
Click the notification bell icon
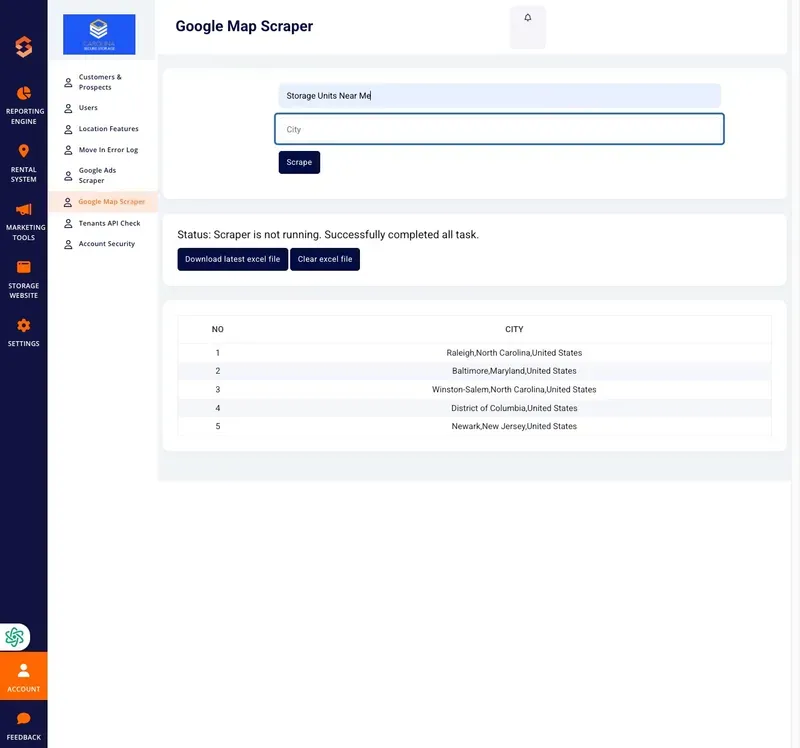pos(528,18)
